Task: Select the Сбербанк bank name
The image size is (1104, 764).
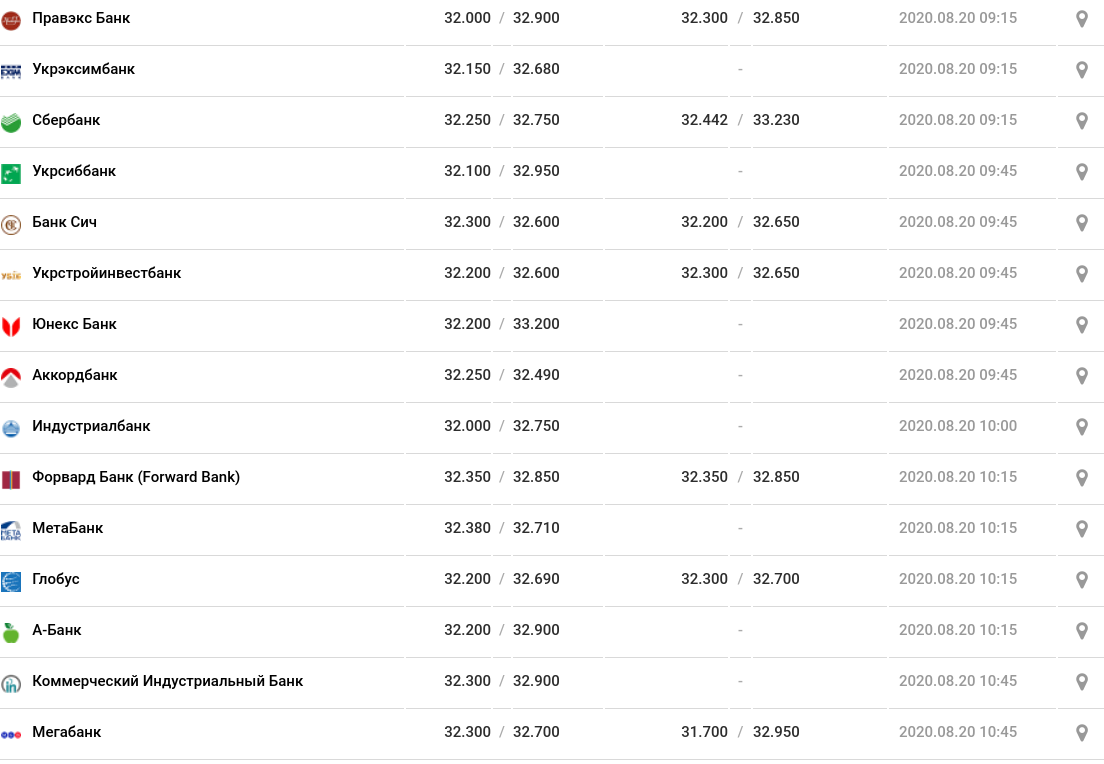Action: 66,120
